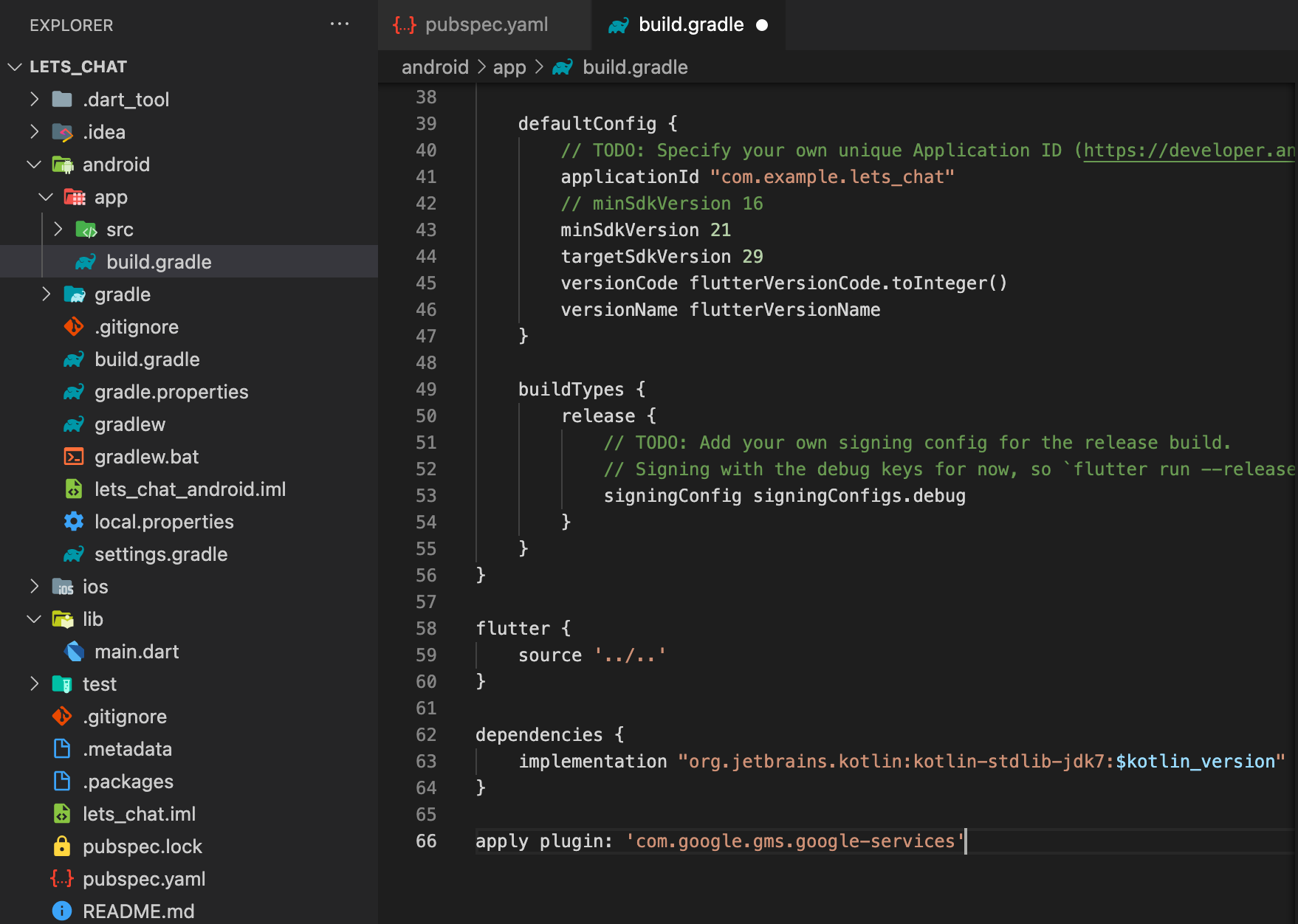This screenshot has height=924, width=1298.
Task: Open android-level build.gradle below .gitignore
Action: [x=189, y=359]
